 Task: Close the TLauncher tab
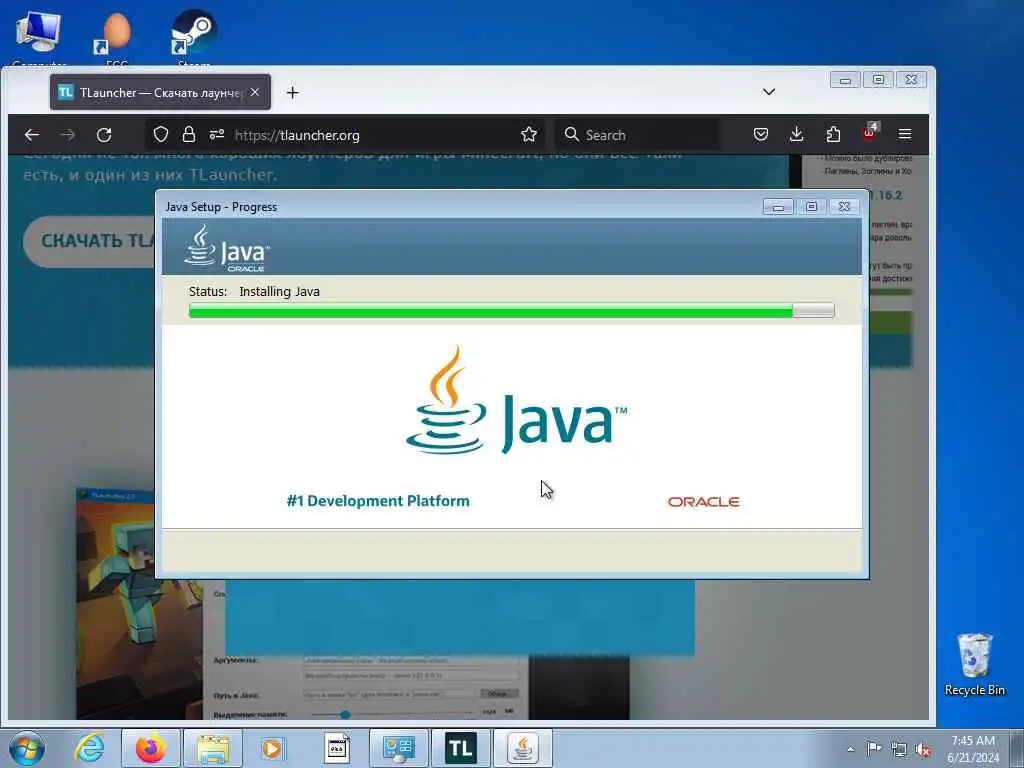click(255, 93)
